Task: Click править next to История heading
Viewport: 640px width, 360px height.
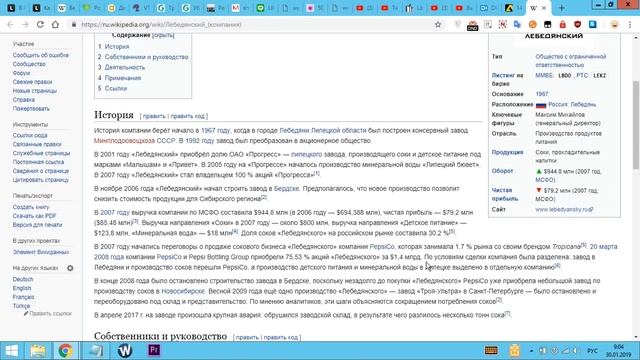Action: click(154, 116)
